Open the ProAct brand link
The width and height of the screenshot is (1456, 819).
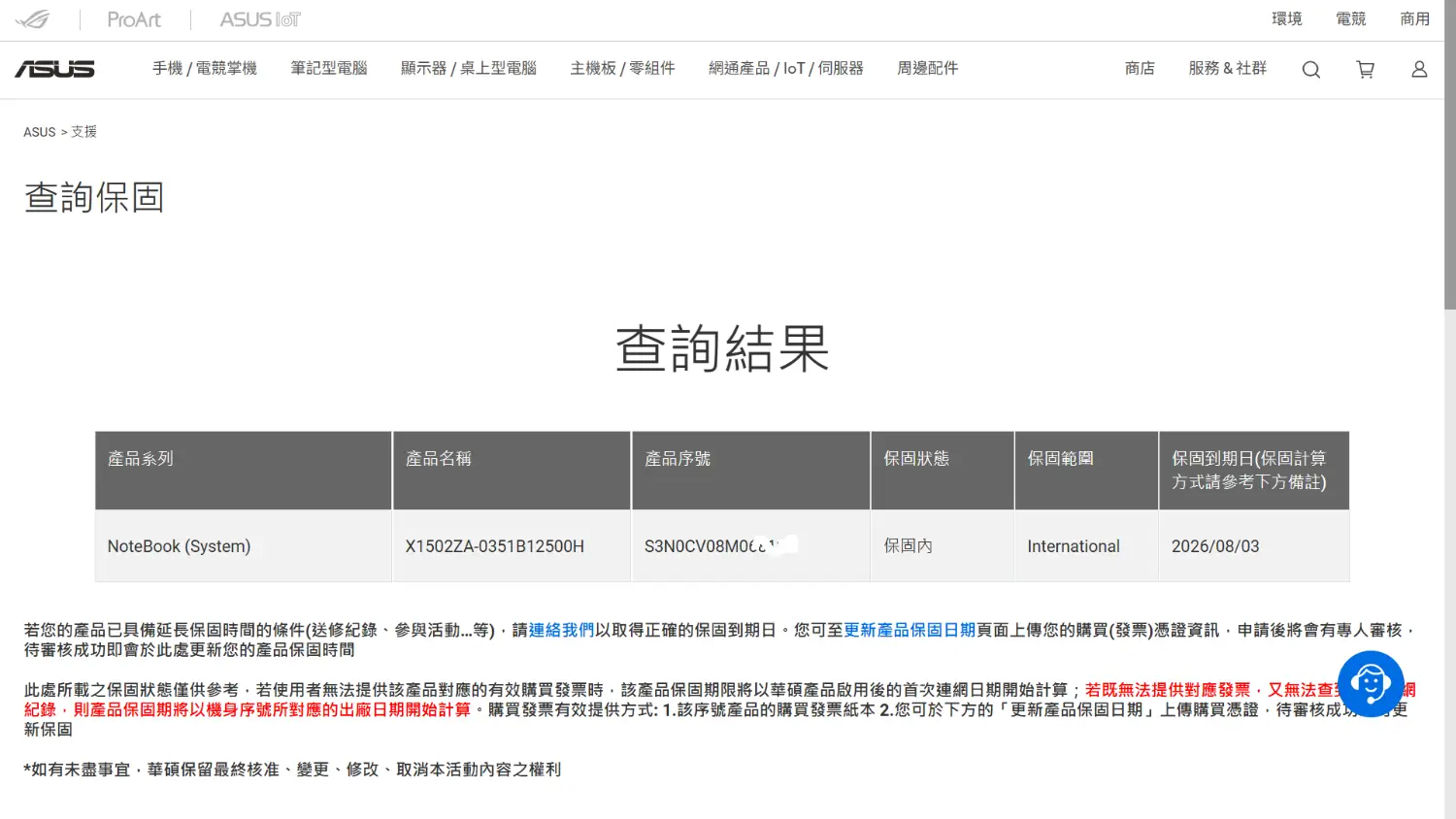(134, 19)
